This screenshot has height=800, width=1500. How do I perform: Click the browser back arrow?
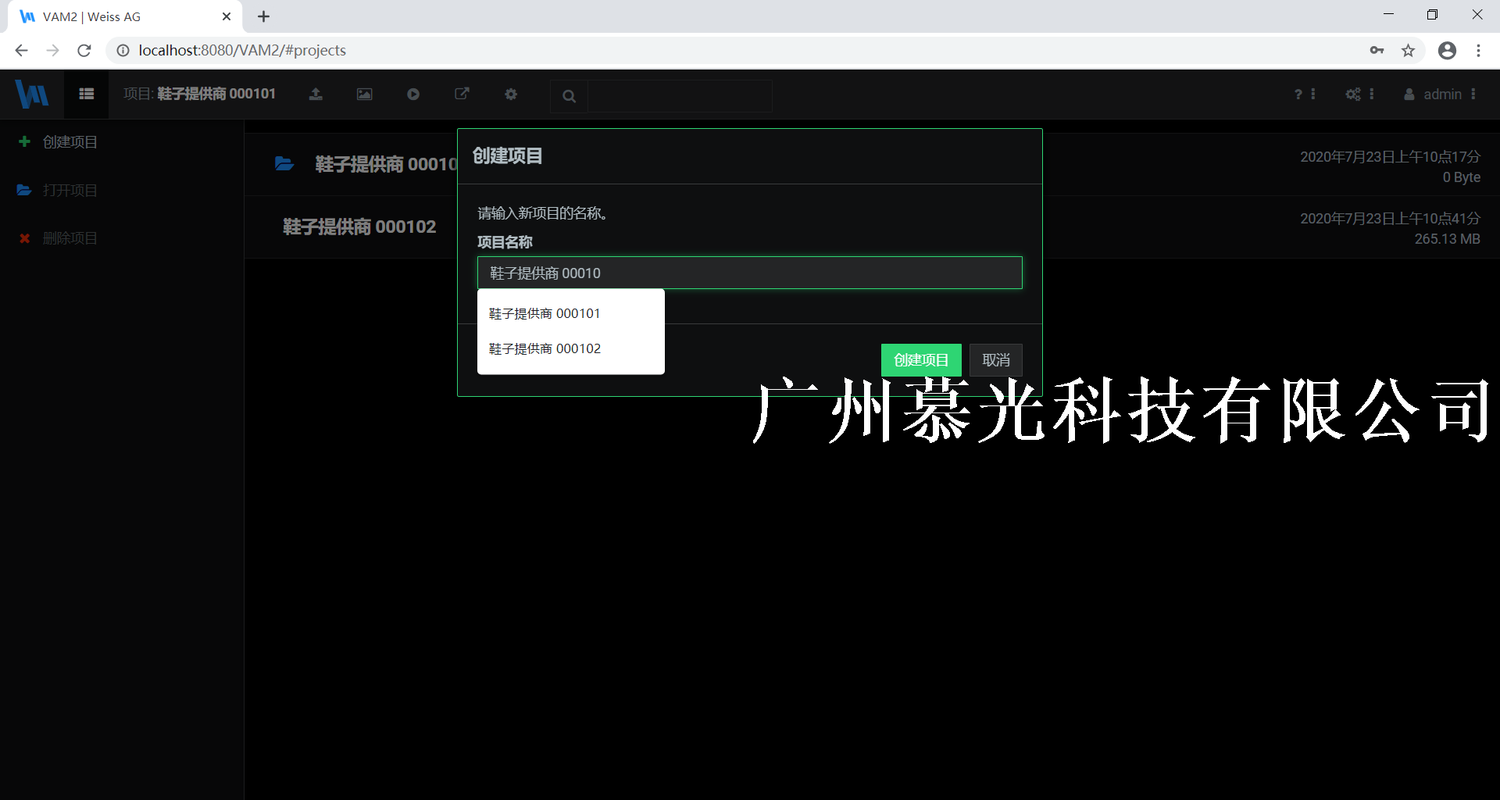tap(22, 50)
